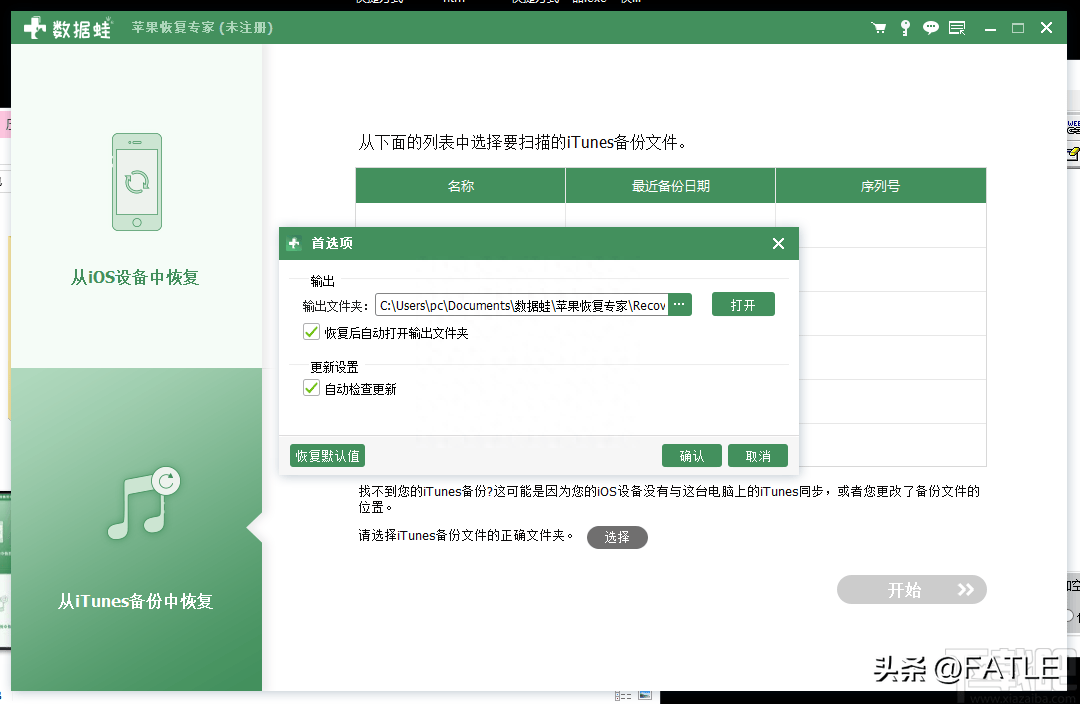Click the 数据蛙 logo in title bar
The height and width of the screenshot is (704, 1080).
(x=68, y=28)
